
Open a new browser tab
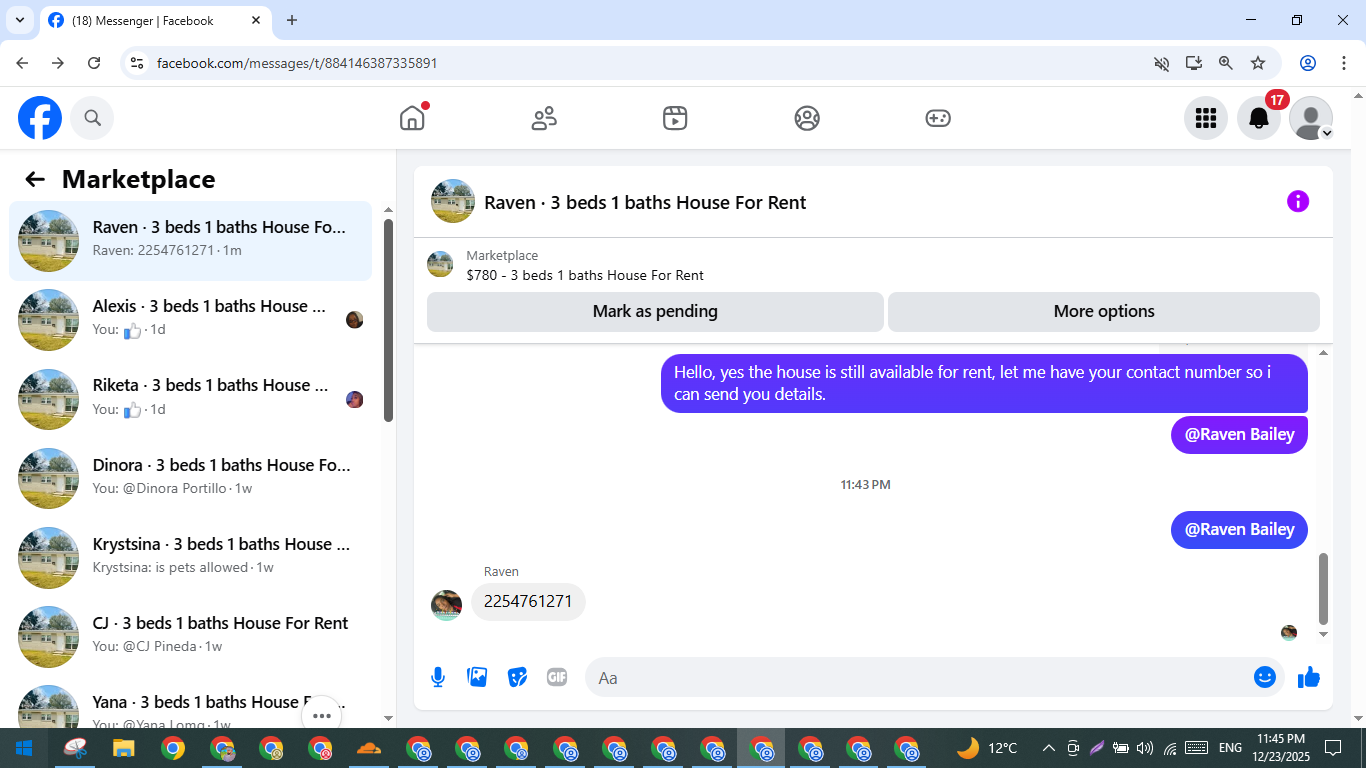click(292, 20)
